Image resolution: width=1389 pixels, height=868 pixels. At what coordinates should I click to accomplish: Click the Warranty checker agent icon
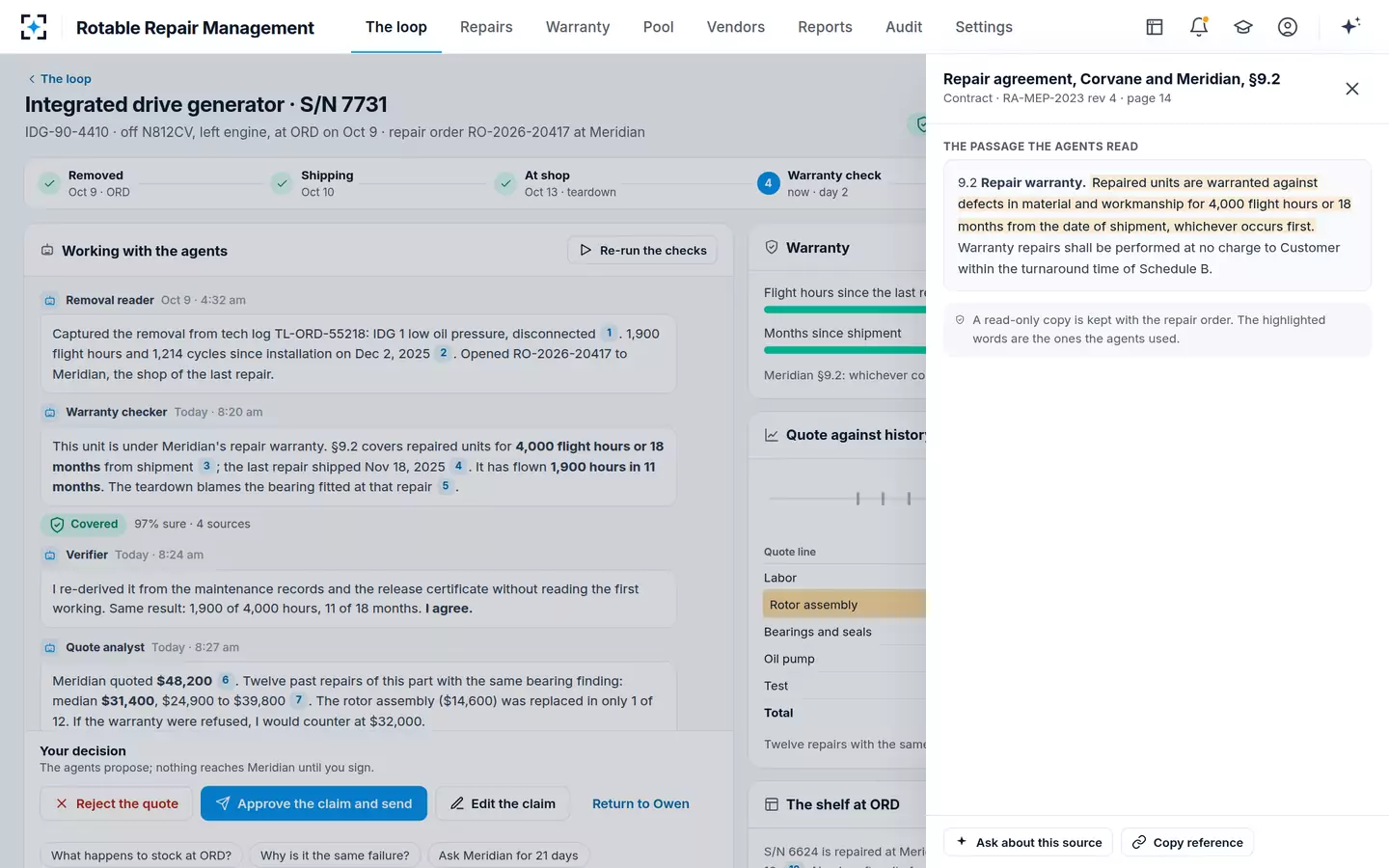[x=50, y=413]
